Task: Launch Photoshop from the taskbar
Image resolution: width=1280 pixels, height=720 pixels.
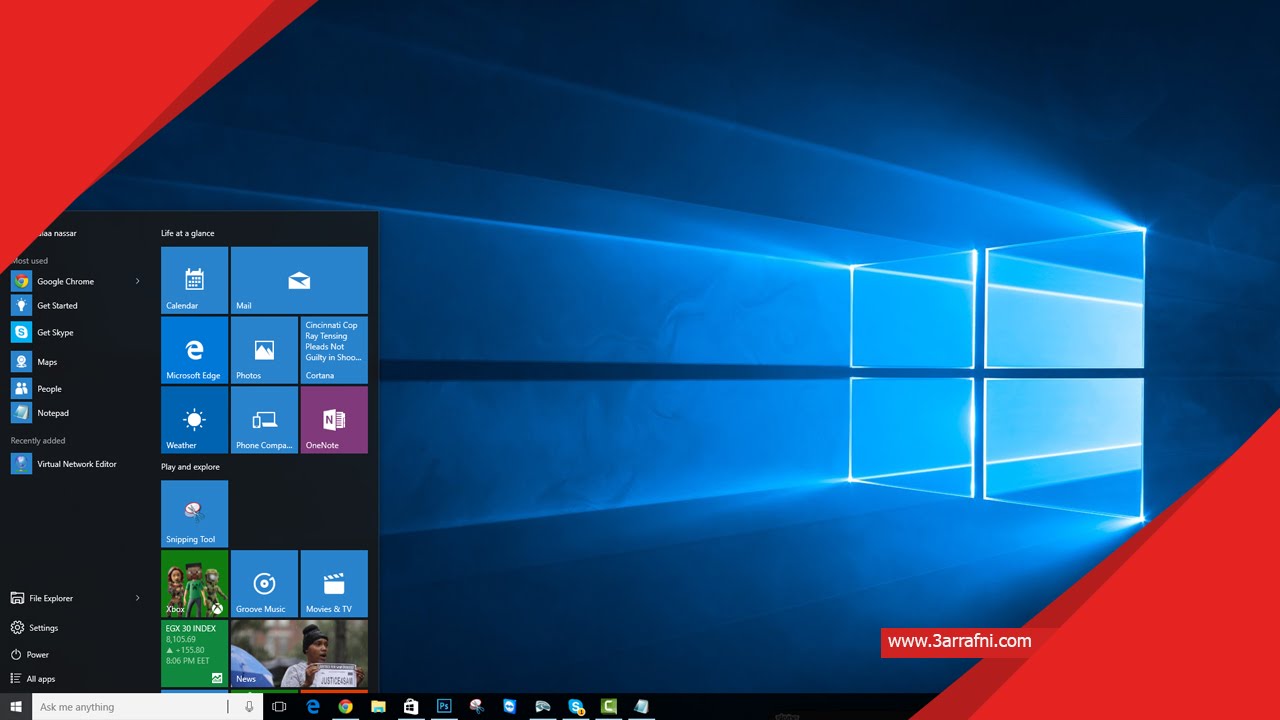Action: pyautogui.click(x=444, y=707)
